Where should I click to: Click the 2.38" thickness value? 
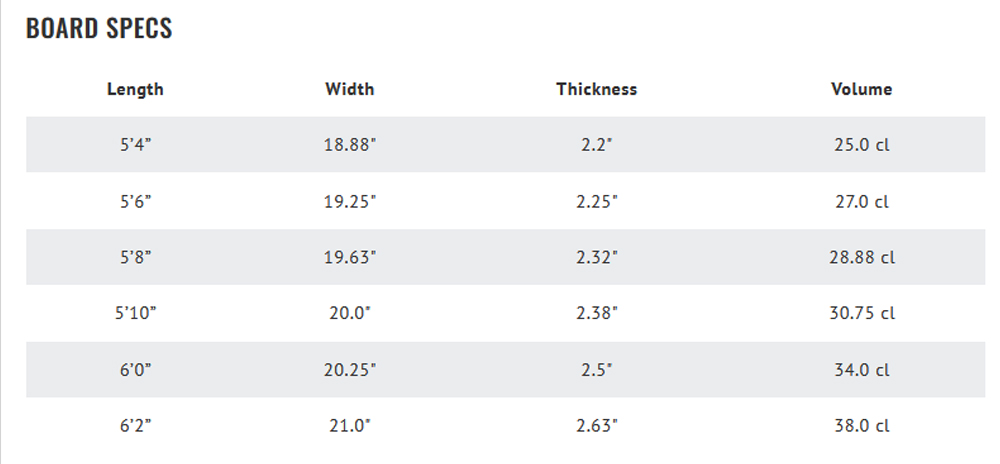click(597, 313)
